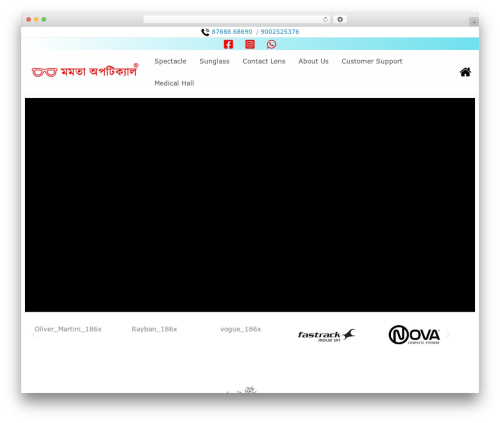Viewport: 500px width, 423px height.
Task: Open the Facebook social icon
Action: pos(228,44)
